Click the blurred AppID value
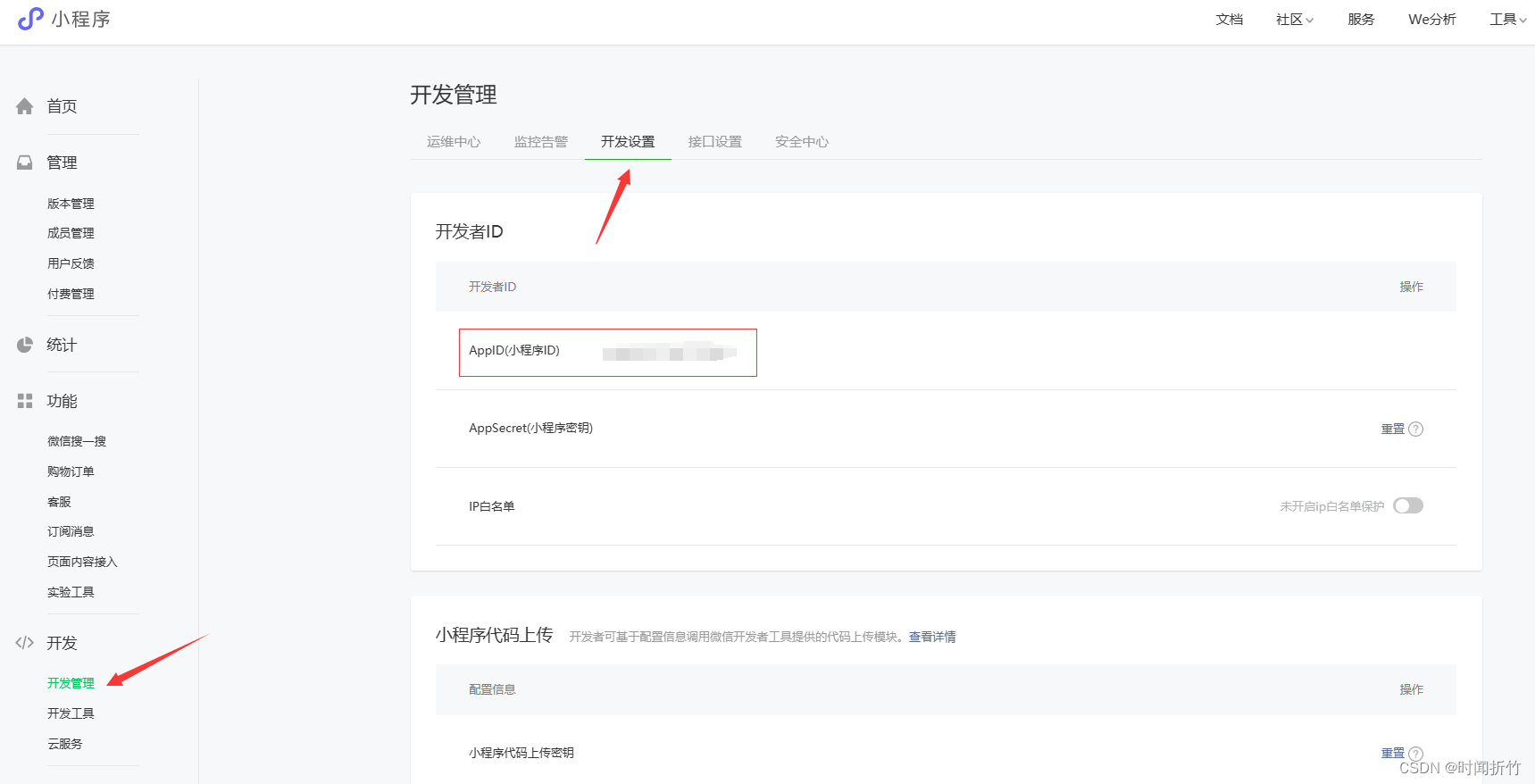 [669, 351]
